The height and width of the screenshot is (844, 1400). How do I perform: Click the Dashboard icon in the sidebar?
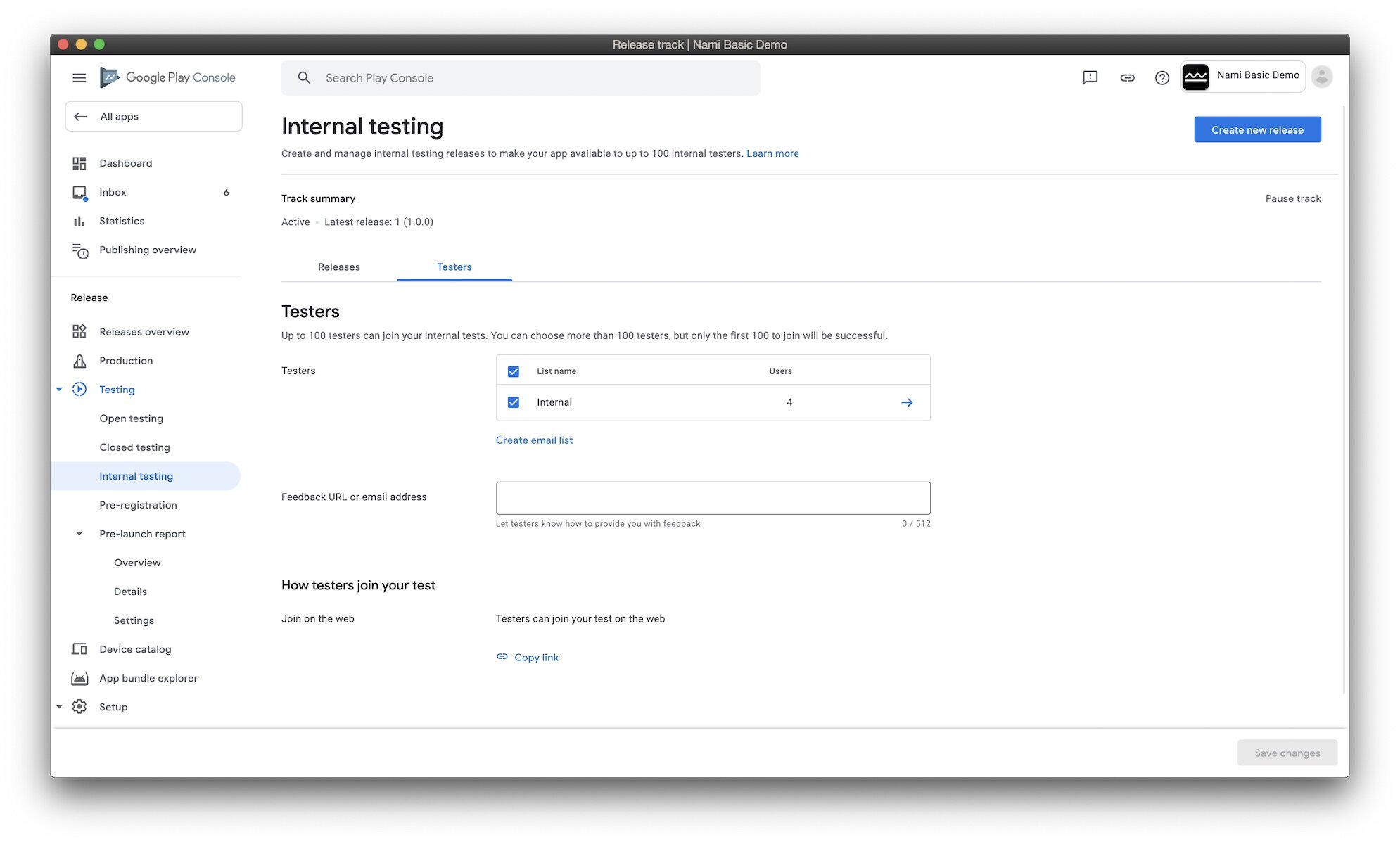pos(79,162)
